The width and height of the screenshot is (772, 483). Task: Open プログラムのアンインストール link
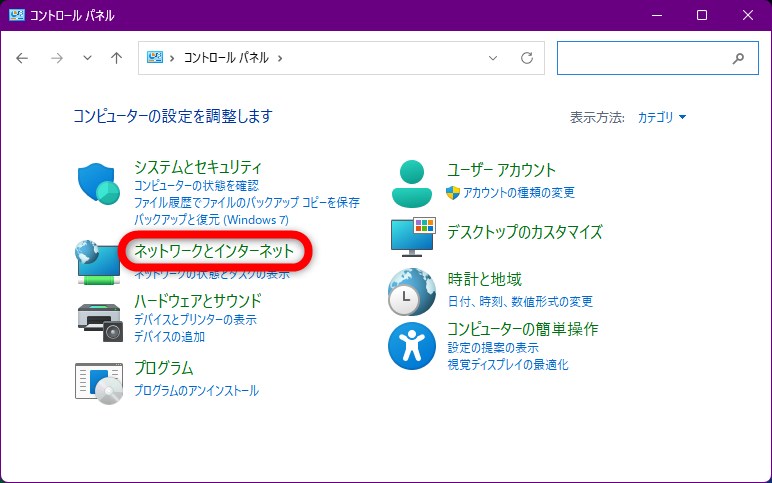196,390
